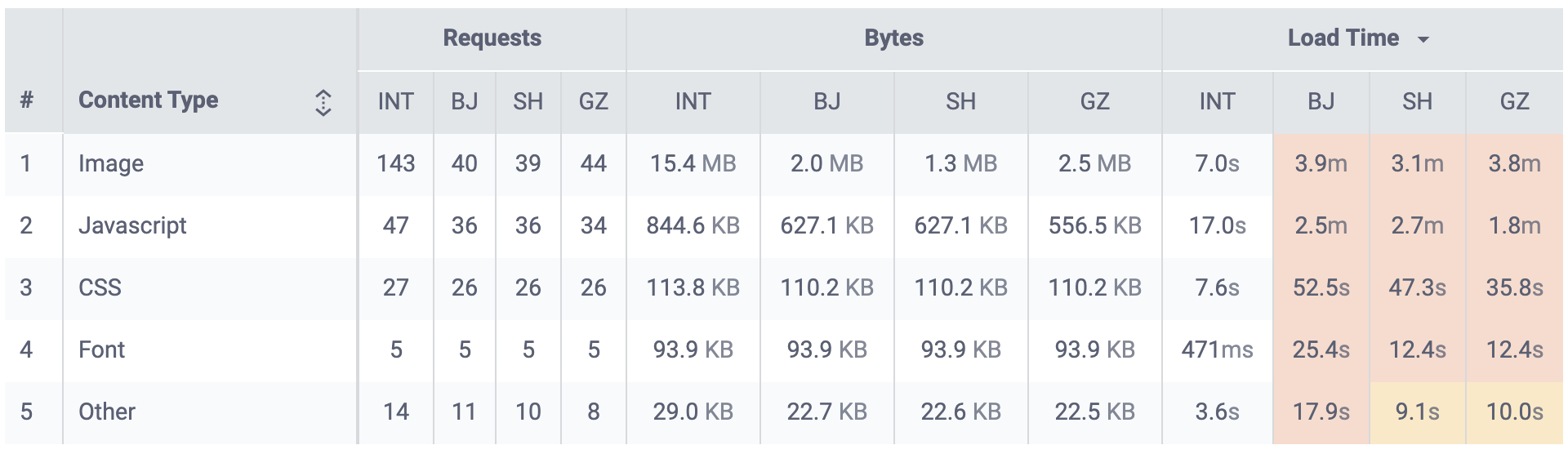Select the Javascript content type row

coord(784,226)
